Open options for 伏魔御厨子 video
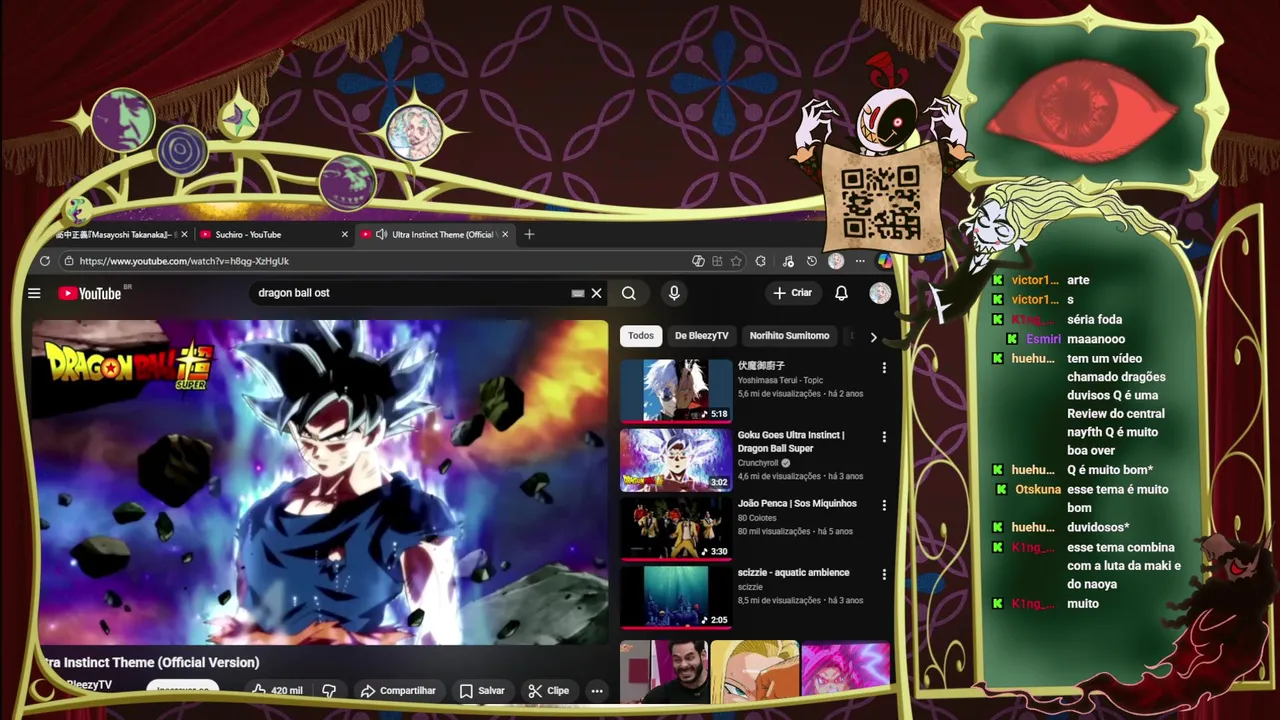Screen dimensions: 1280x720 pos(884,368)
